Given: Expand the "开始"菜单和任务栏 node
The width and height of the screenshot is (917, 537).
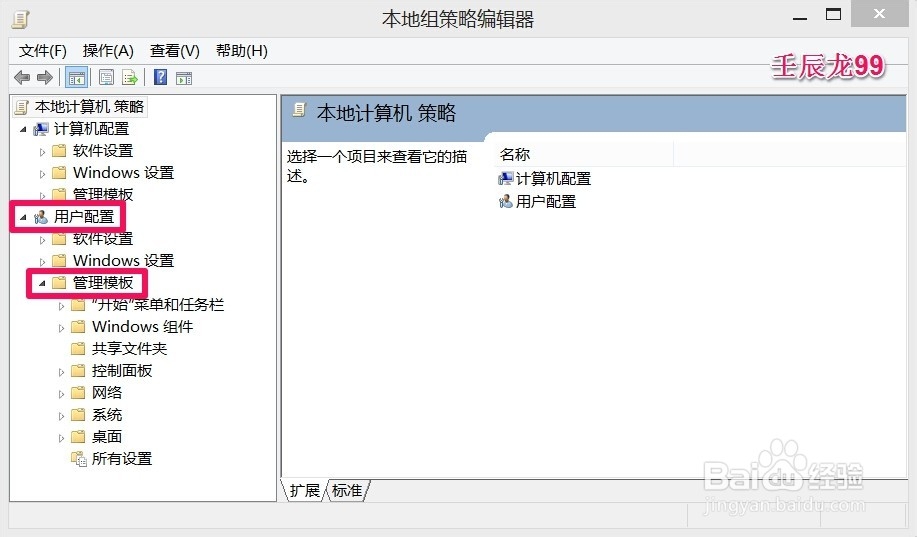Looking at the screenshot, I should tap(61, 306).
